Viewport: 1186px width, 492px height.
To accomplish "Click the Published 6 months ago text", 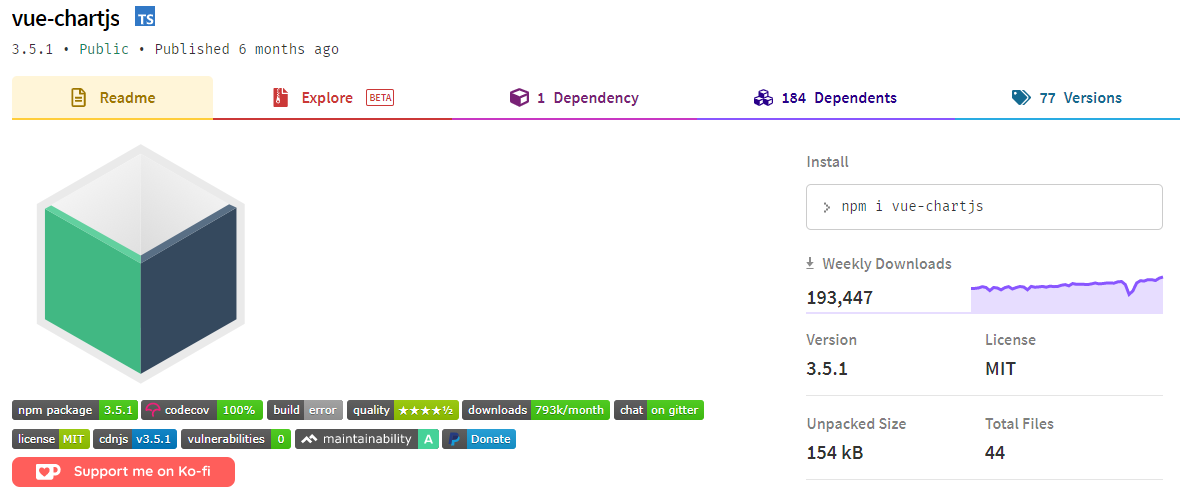I will pyautogui.click(x=247, y=49).
